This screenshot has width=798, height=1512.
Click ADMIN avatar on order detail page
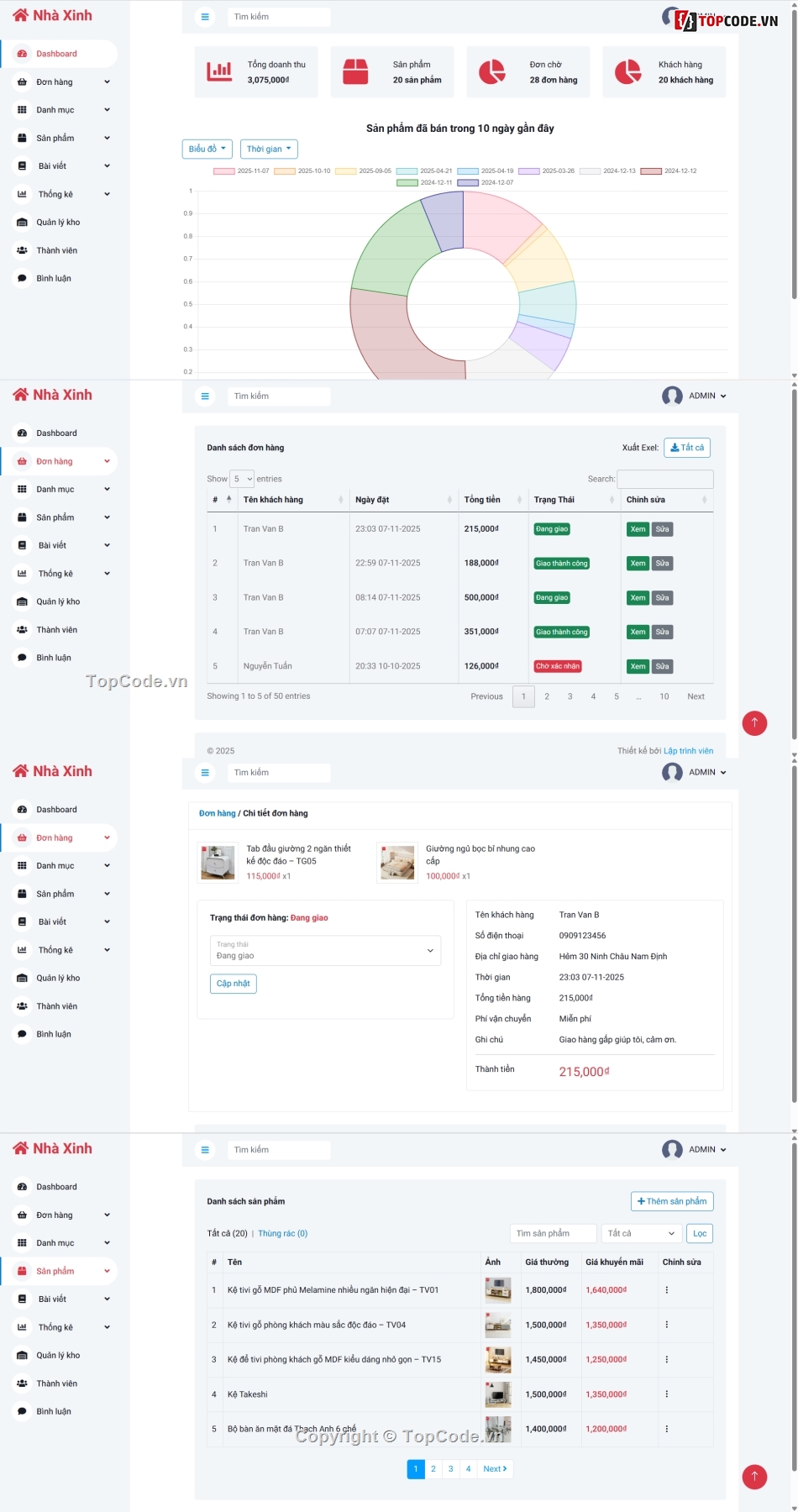click(672, 772)
